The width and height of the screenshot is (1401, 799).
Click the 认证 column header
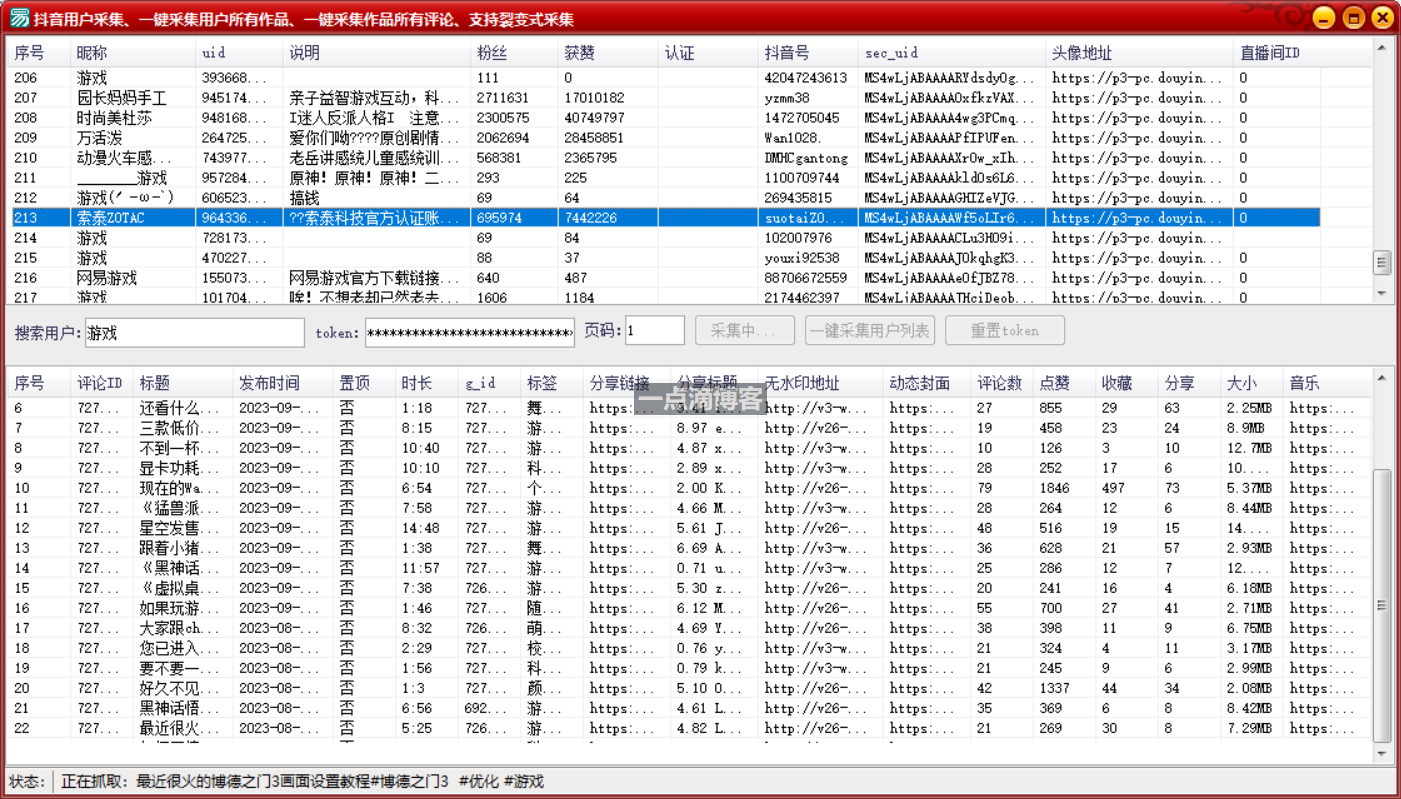pyautogui.click(x=708, y=53)
